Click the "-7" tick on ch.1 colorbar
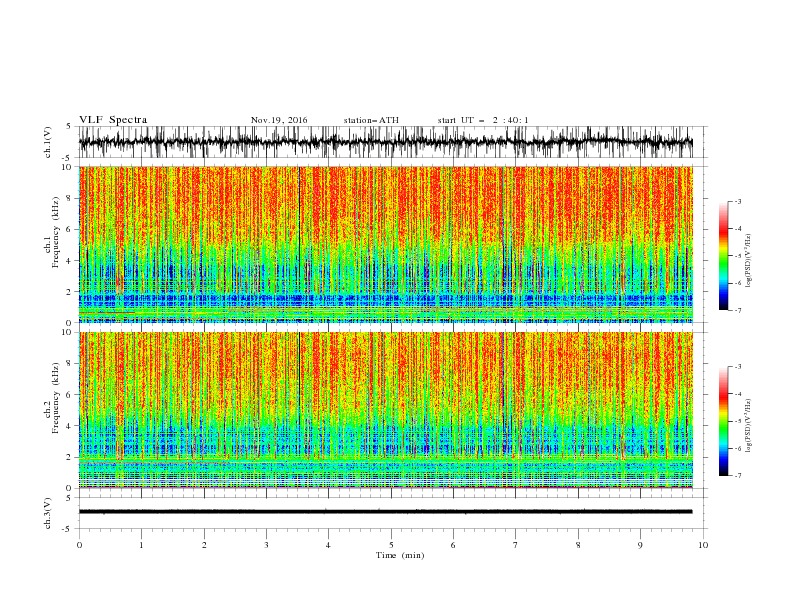The height and width of the screenshot is (612, 792). point(738,310)
